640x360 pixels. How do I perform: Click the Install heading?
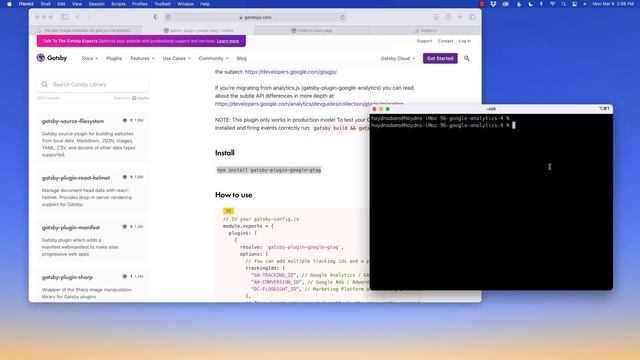pyautogui.click(x=224, y=153)
